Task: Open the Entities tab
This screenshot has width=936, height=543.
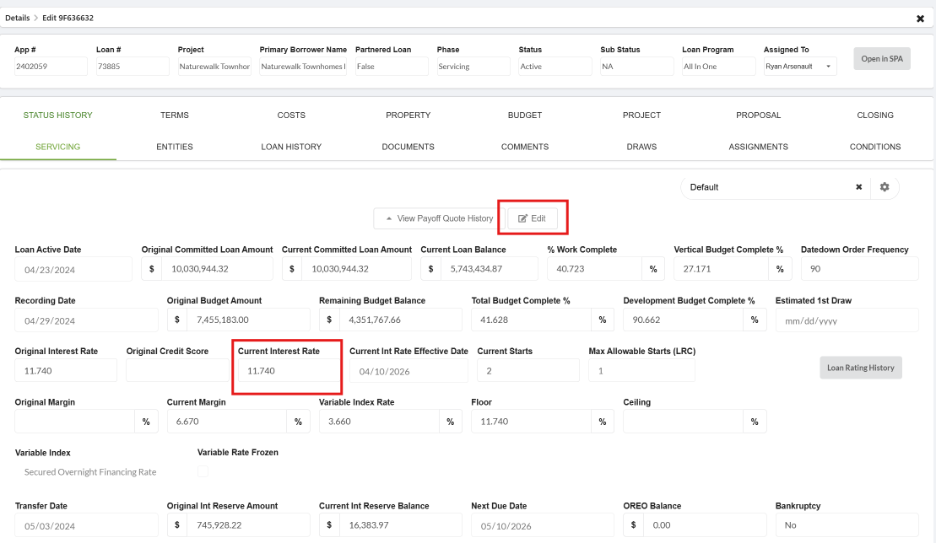Action: (x=174, y=147)
